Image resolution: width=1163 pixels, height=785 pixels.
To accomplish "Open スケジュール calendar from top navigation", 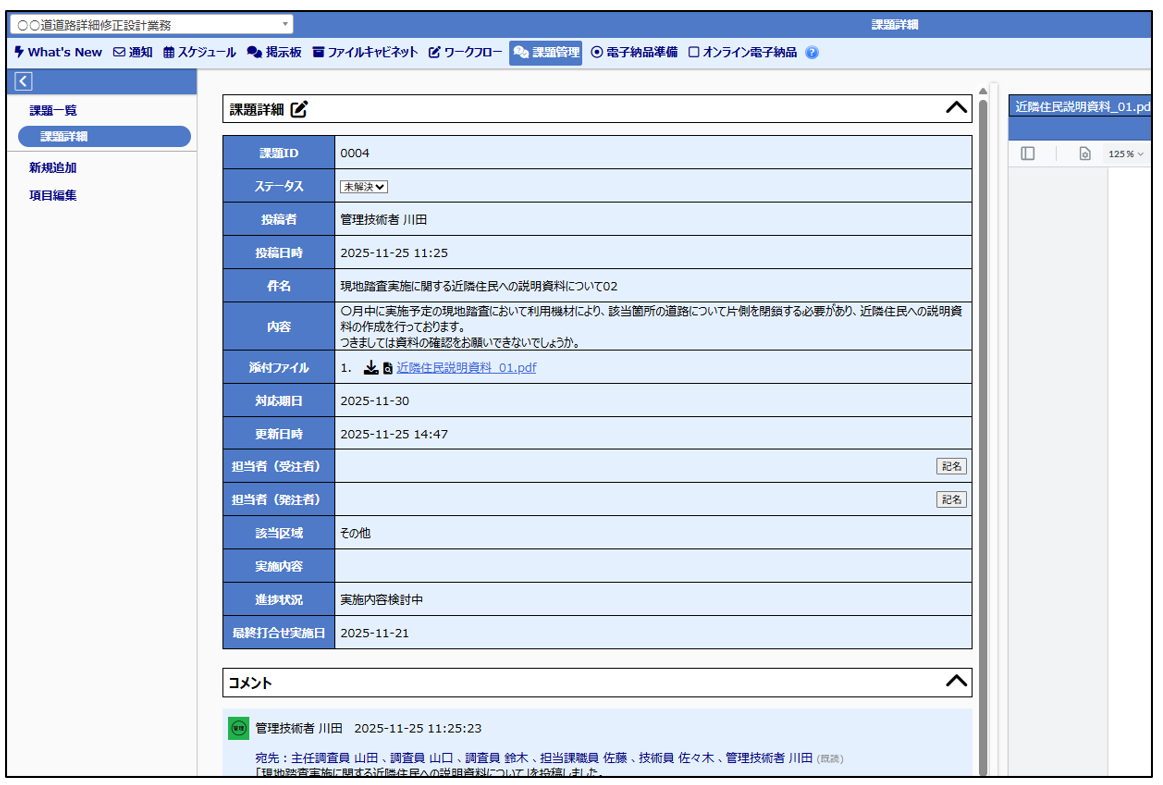I will (x=200, y=53).
